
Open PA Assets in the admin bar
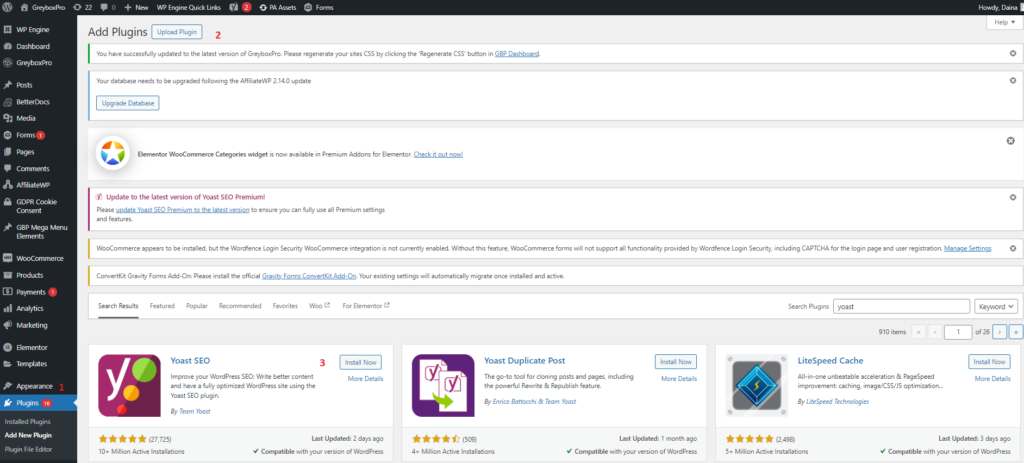point(278,7)
